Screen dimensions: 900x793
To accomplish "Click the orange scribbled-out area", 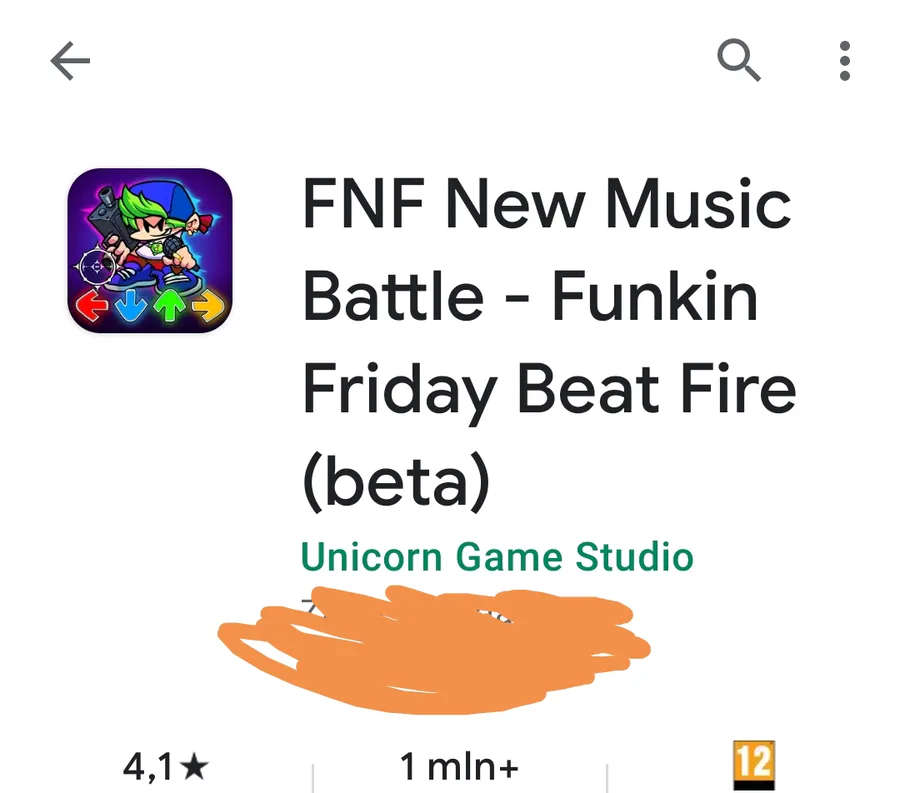I will point(435,650).
